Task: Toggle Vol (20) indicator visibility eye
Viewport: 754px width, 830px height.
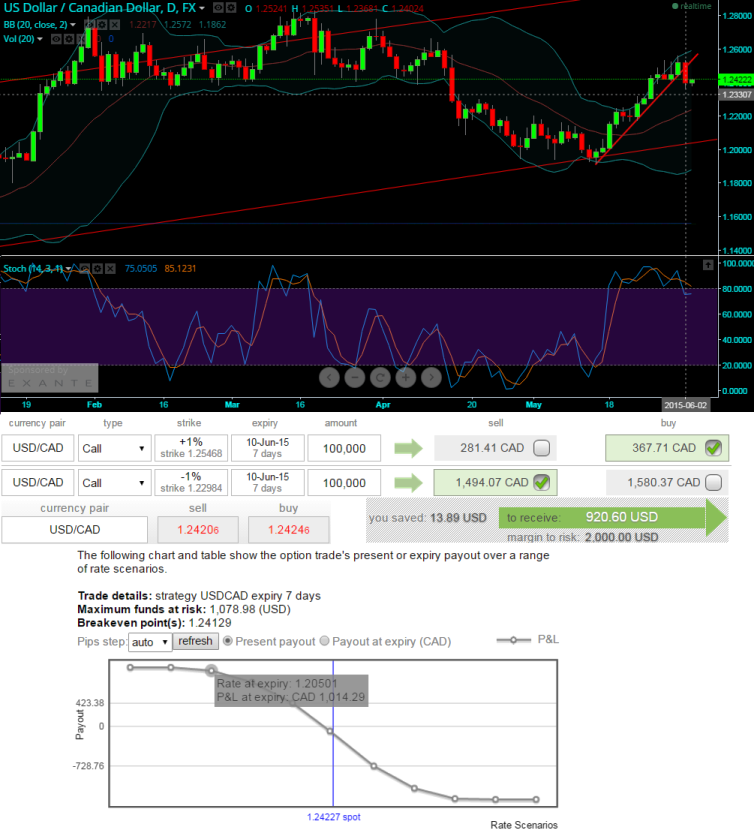Action: [x=56, y=39]
